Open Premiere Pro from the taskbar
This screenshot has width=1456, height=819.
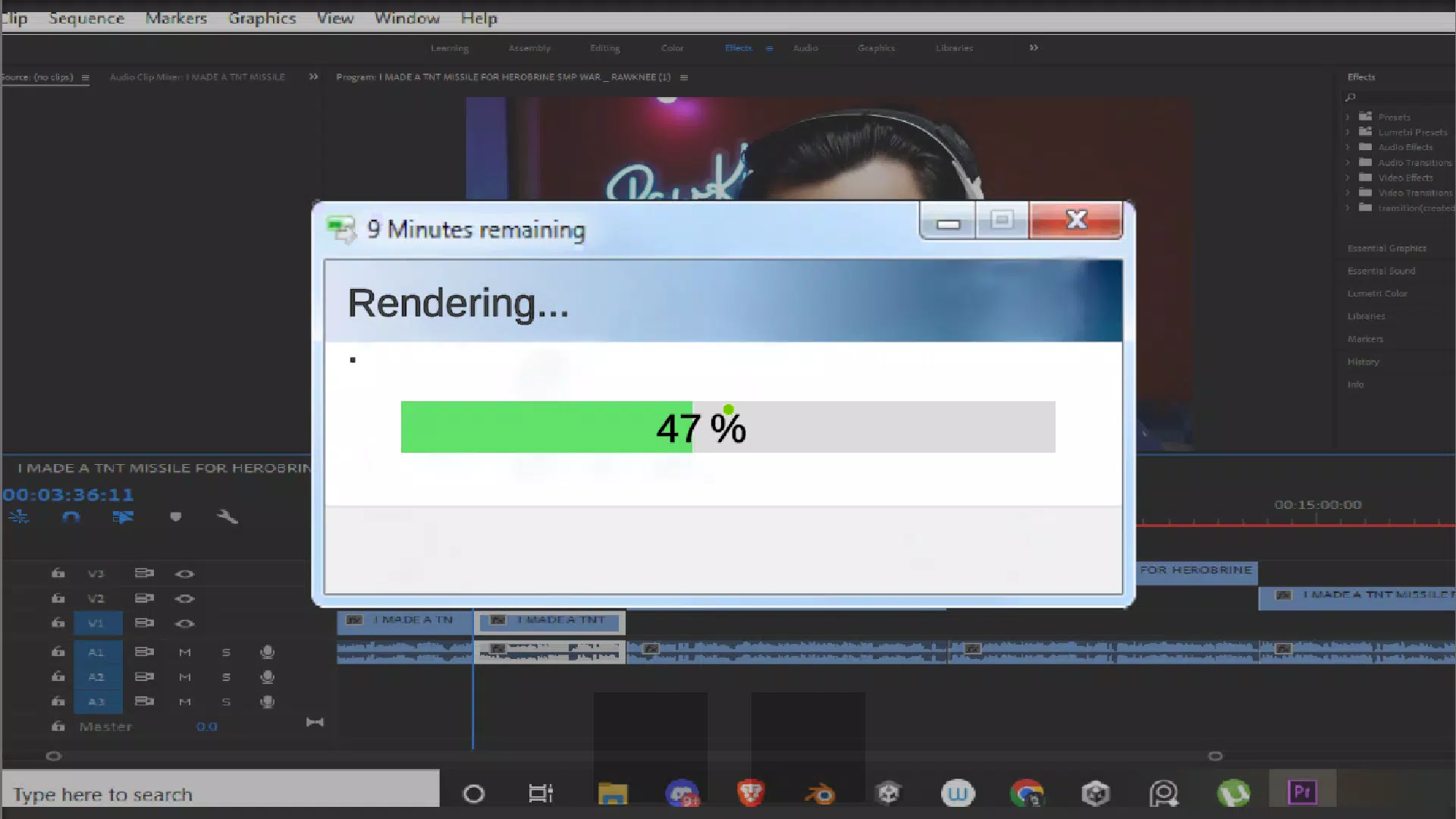[1302, 793]
